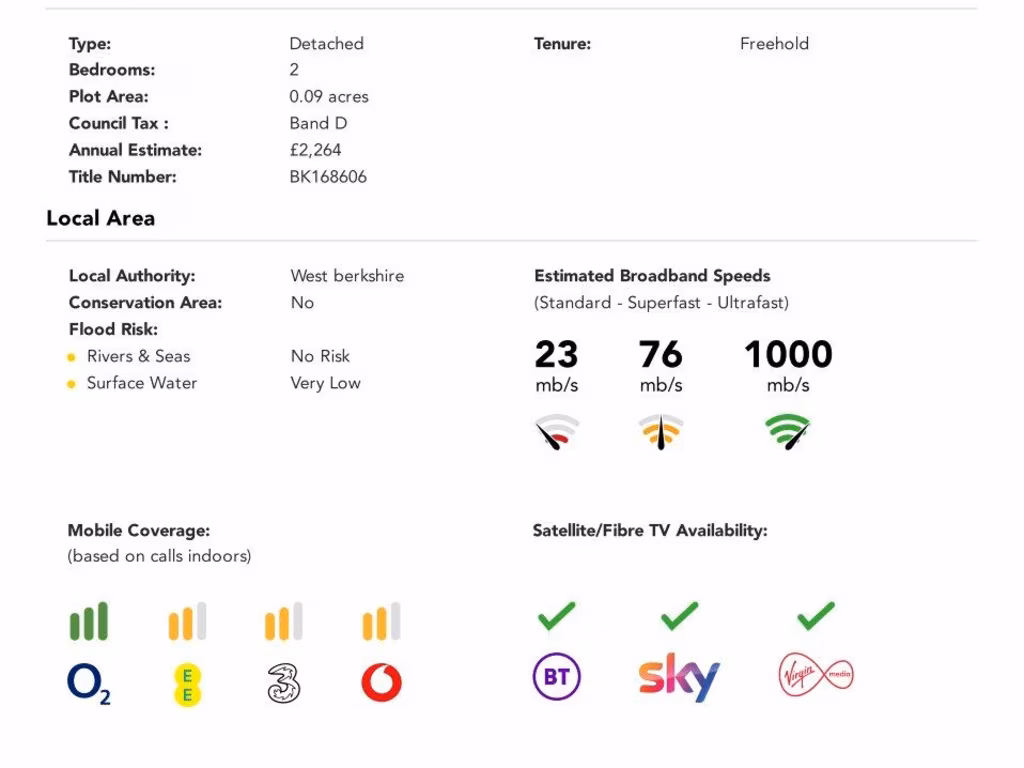Click the 1000 mb/s ultrafast speed value

click(x=788, y=355)
